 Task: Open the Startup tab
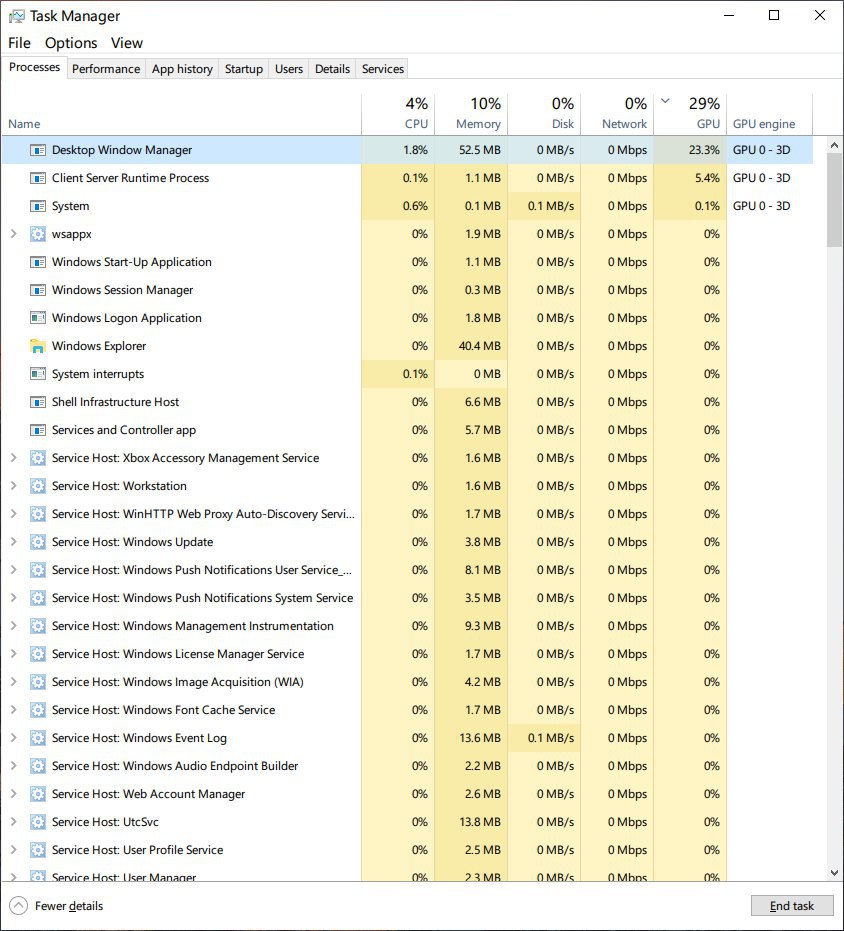click(x=243, y=69)
